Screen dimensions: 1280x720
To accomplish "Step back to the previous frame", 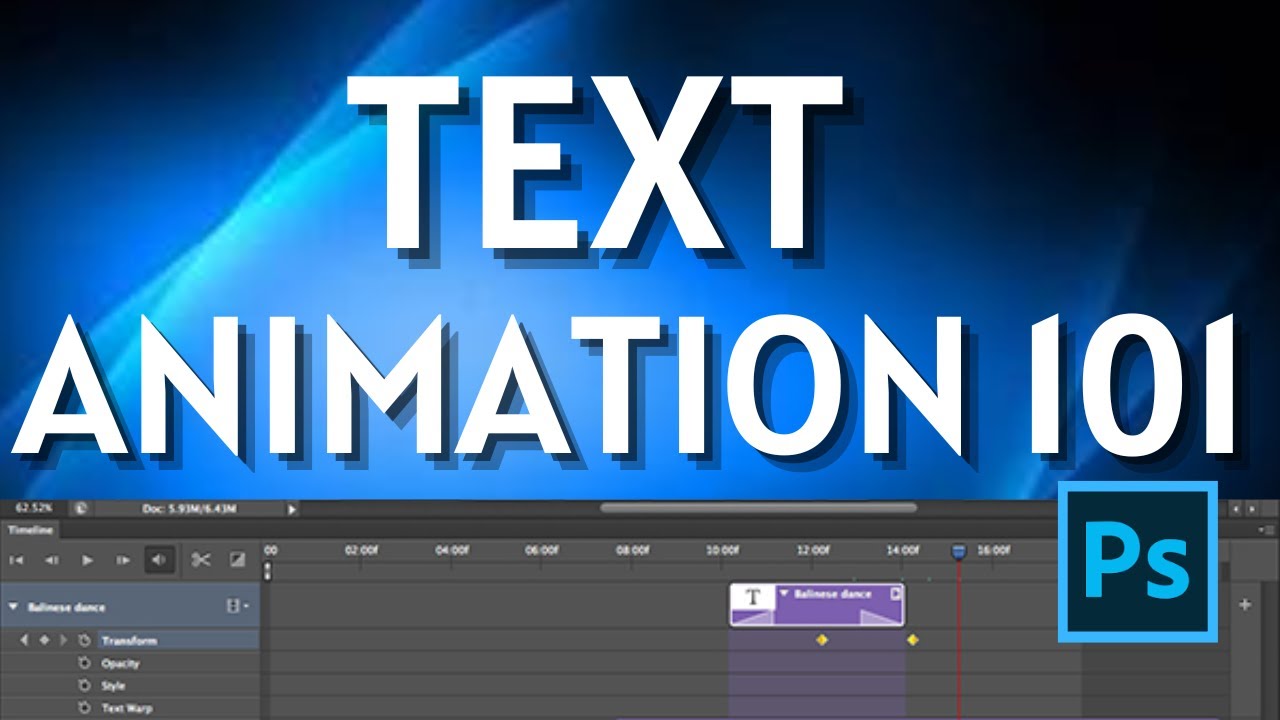I will pos(51,560).
